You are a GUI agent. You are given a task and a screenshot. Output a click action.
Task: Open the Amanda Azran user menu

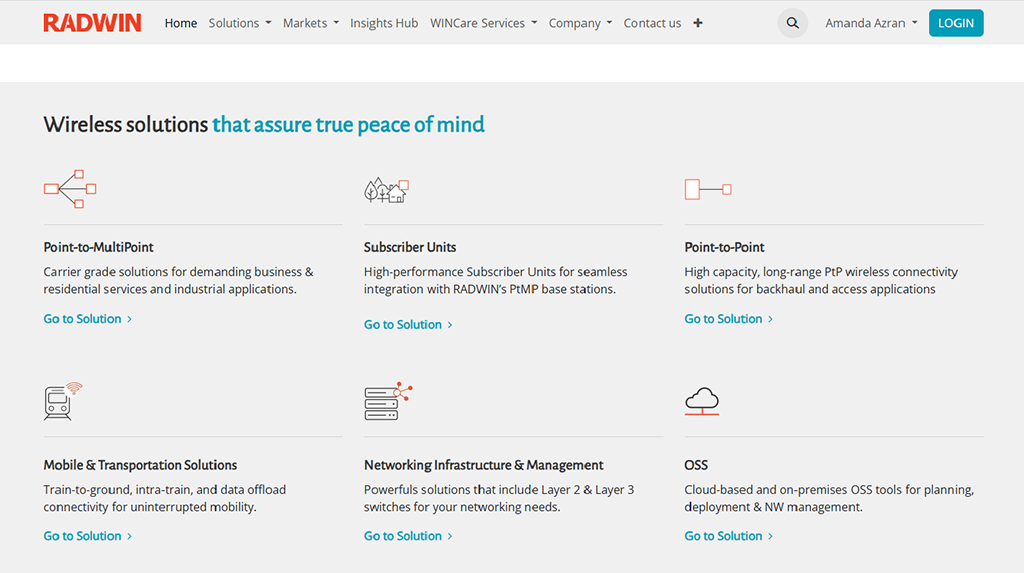pos(870,23)
